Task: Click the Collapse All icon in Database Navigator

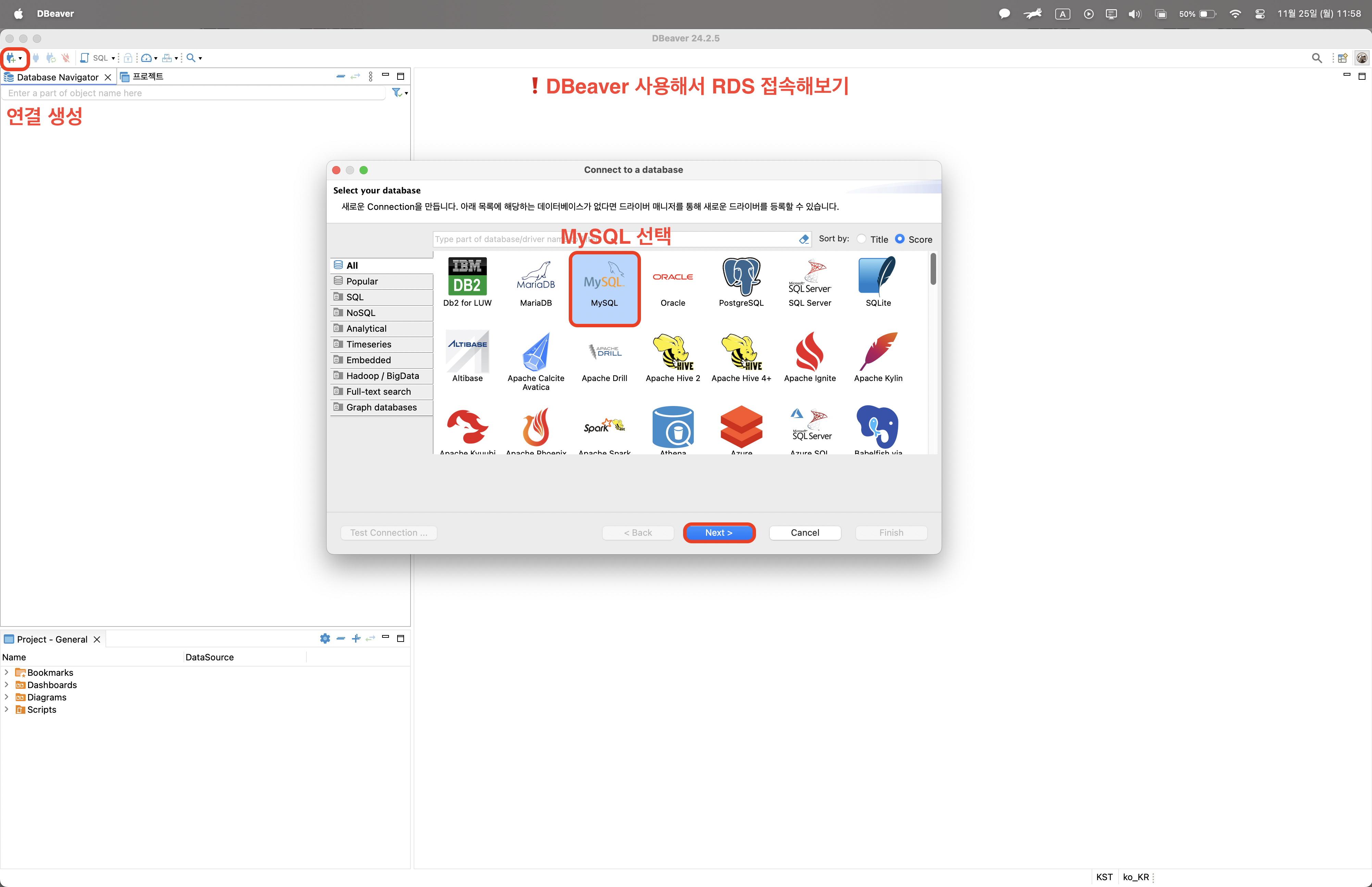Action: point(340,76)
